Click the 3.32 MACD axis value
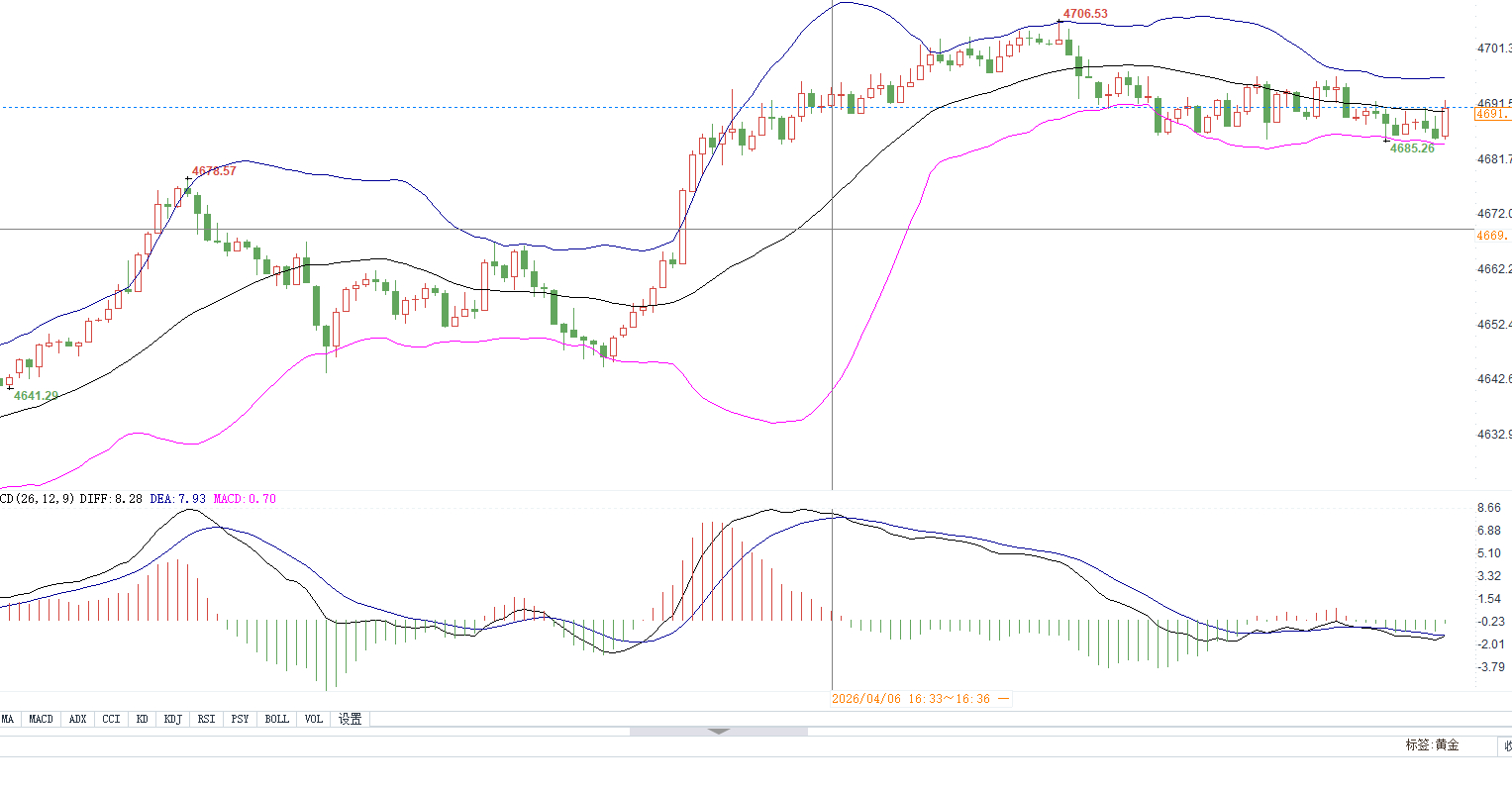This screenshot has height=791, width=1512. pos(1489,576)
